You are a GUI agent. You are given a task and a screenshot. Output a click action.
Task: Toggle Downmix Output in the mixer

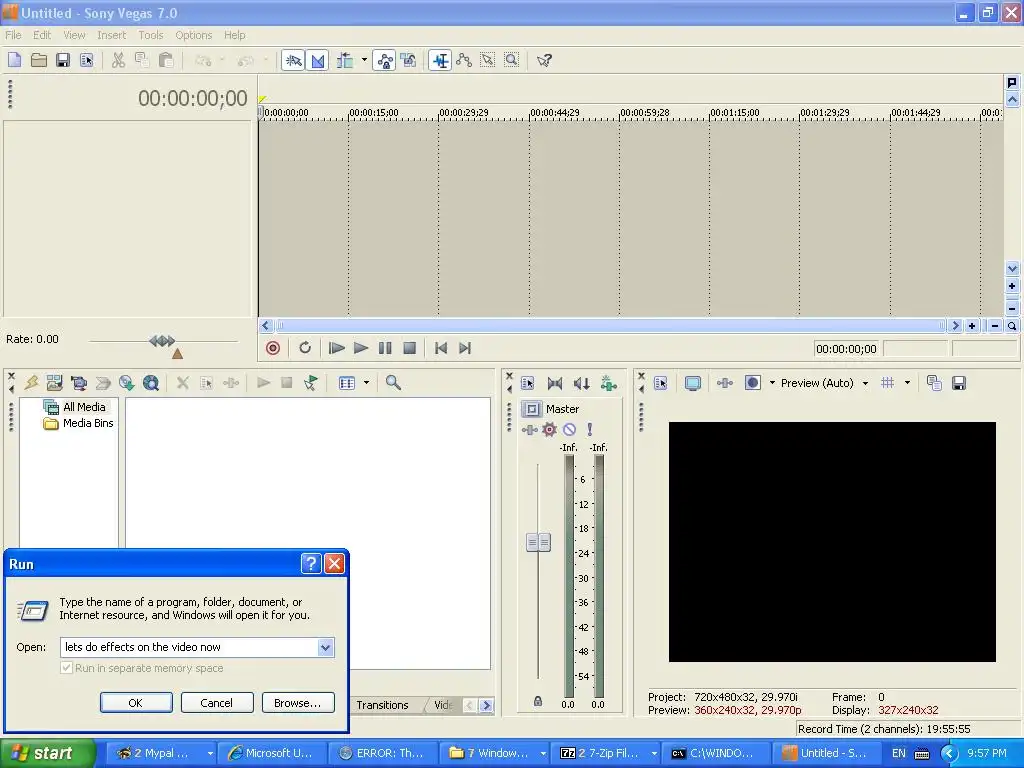pos(555,383)
